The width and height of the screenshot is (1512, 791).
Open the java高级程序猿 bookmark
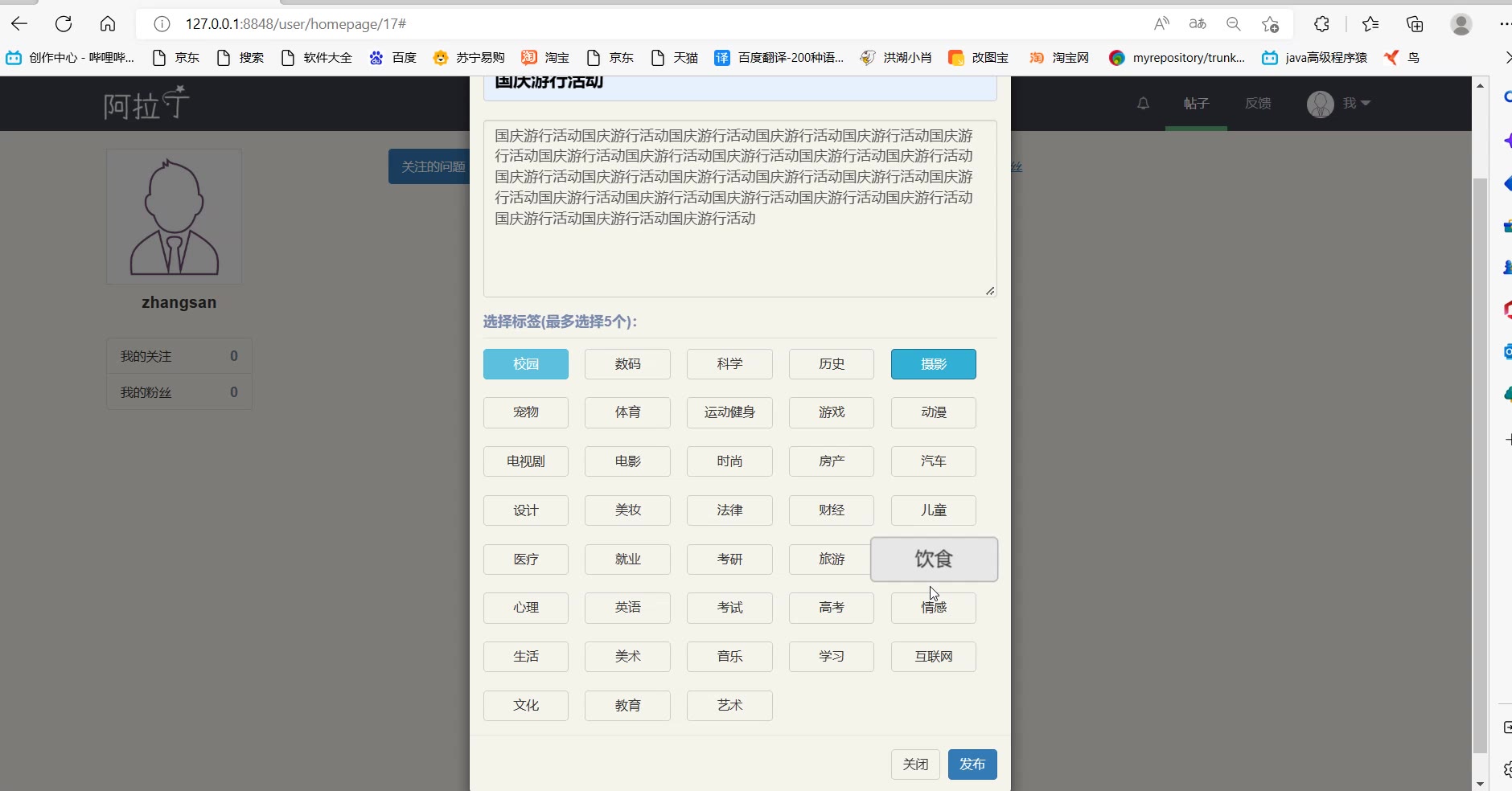(1315, 58)
